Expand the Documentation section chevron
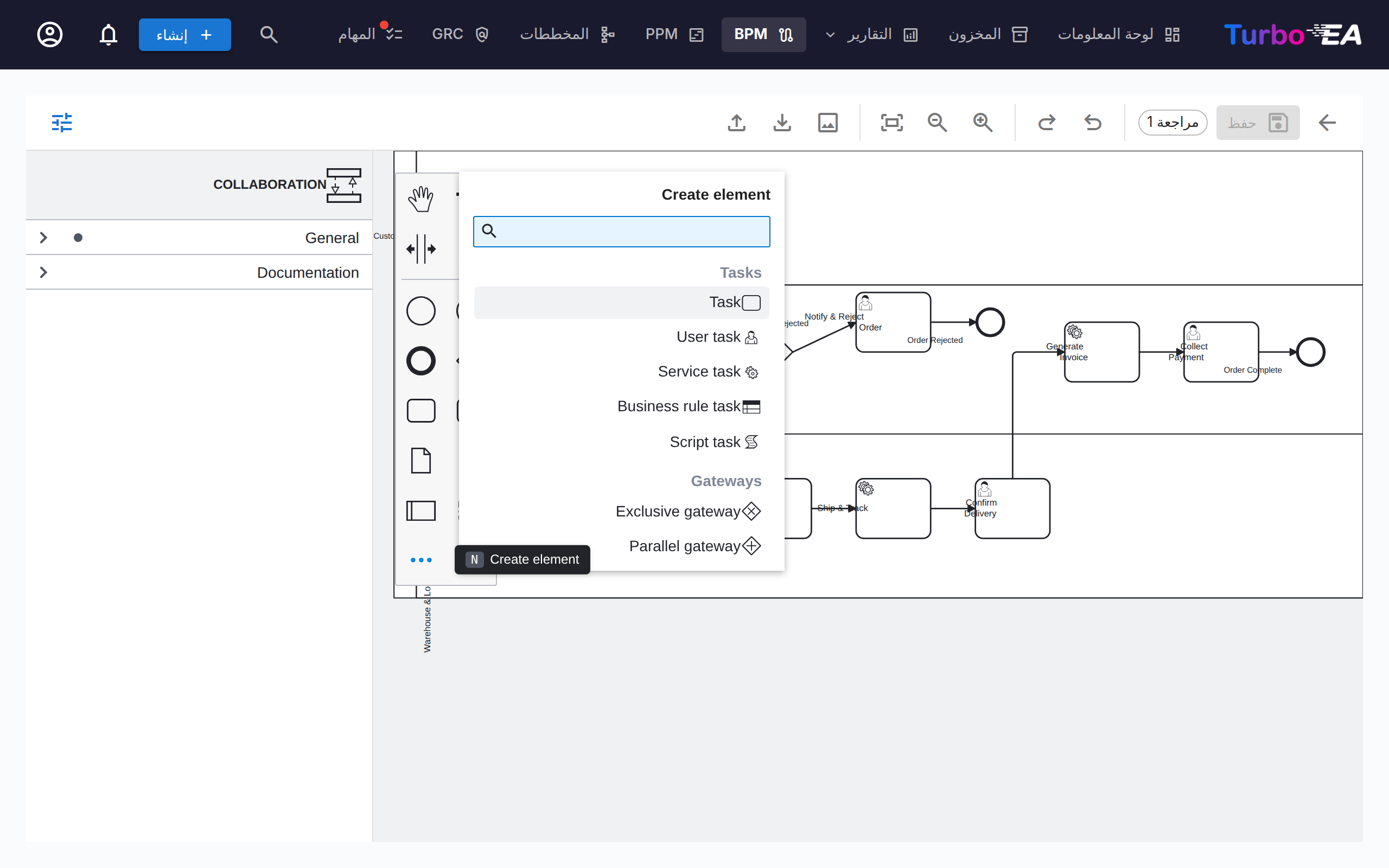 (x=43, y=272)
